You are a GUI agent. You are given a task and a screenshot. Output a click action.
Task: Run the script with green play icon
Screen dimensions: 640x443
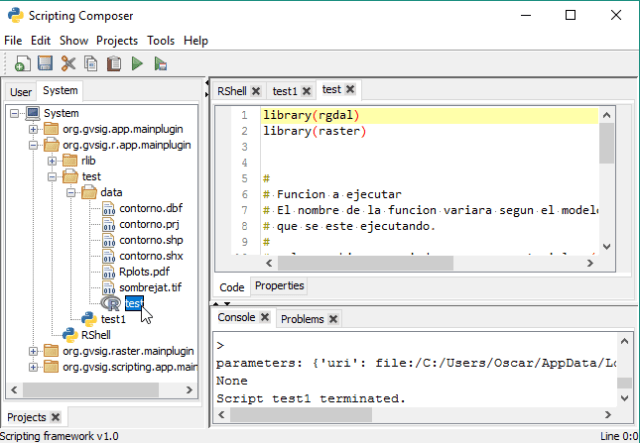[x=137, y=64]
